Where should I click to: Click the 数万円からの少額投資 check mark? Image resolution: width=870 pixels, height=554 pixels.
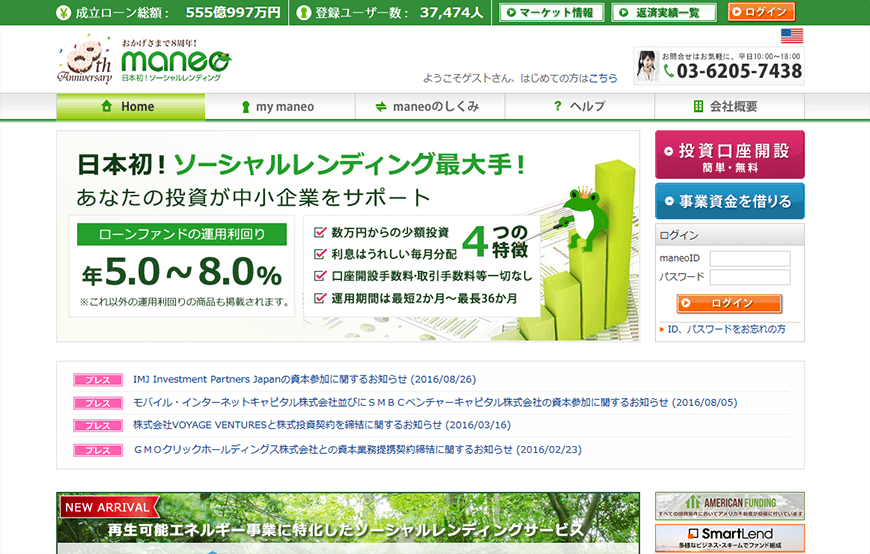320,231
